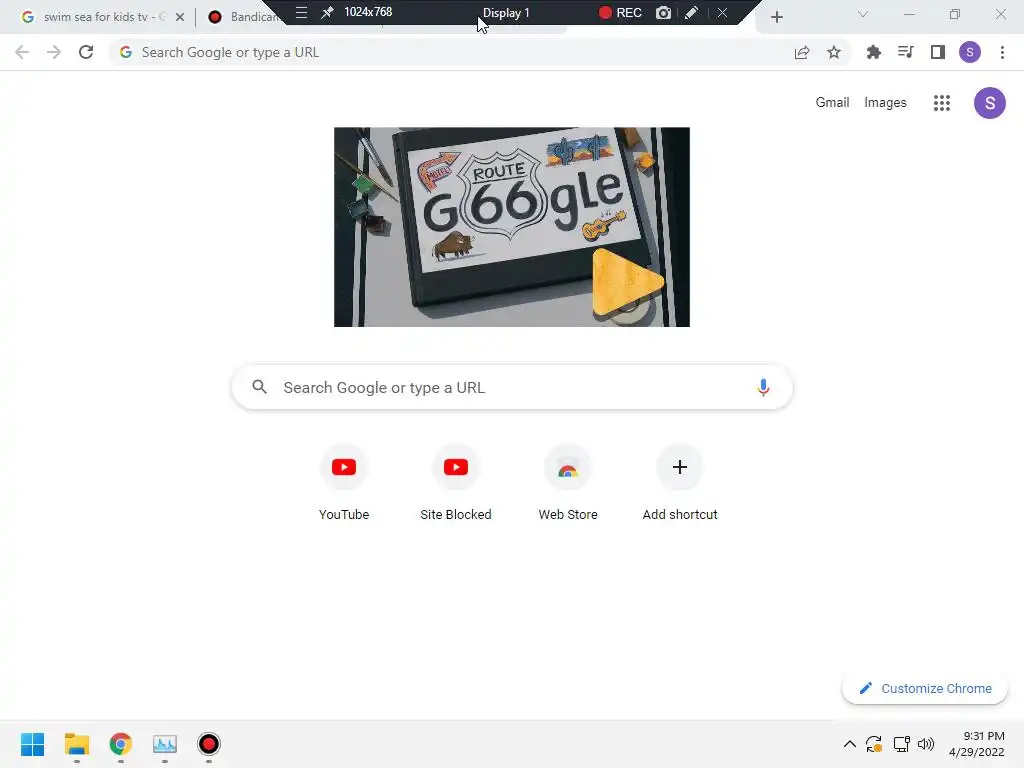Share this page icon in address bar
The height and width of the screenshot is (768, 1024).
pyautogui.click(x=802, y=52)
